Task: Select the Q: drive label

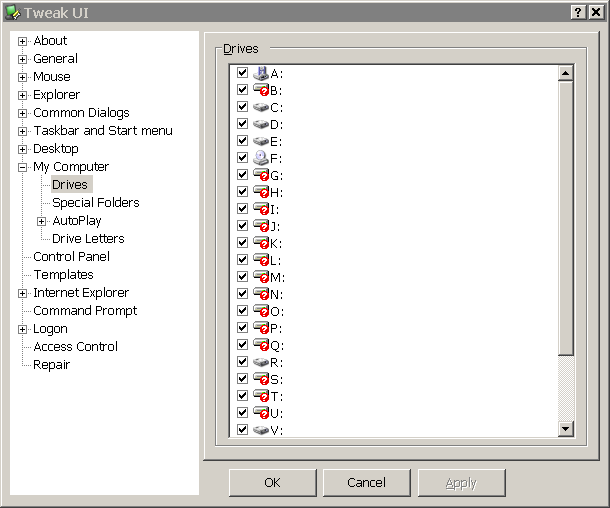Action: (x=277, y=345)
